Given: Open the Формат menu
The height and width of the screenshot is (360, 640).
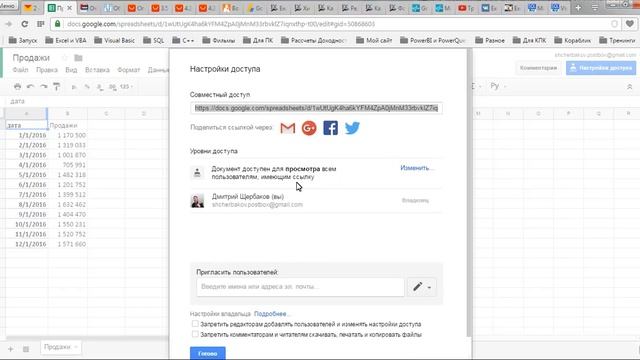Looking at the screenshot, I should pyautogui.click(x=129, y=70).
